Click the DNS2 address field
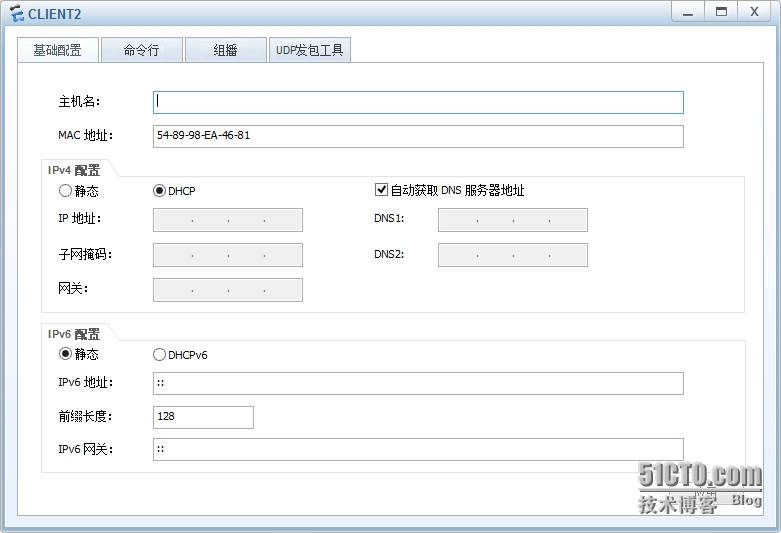 point(513,255)
